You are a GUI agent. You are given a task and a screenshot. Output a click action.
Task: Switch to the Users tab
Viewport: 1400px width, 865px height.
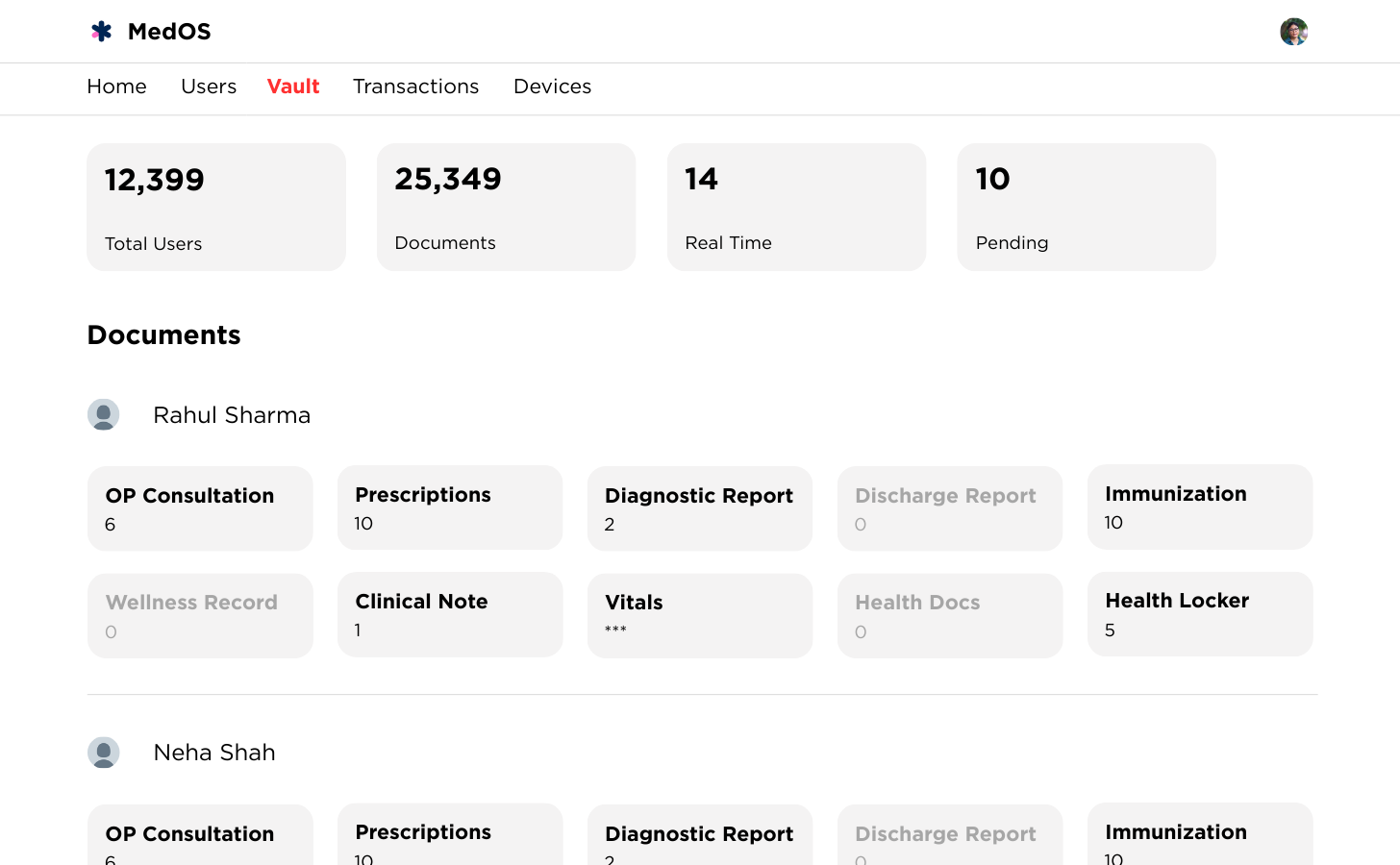pyautogui.click(x=209, y=86)
